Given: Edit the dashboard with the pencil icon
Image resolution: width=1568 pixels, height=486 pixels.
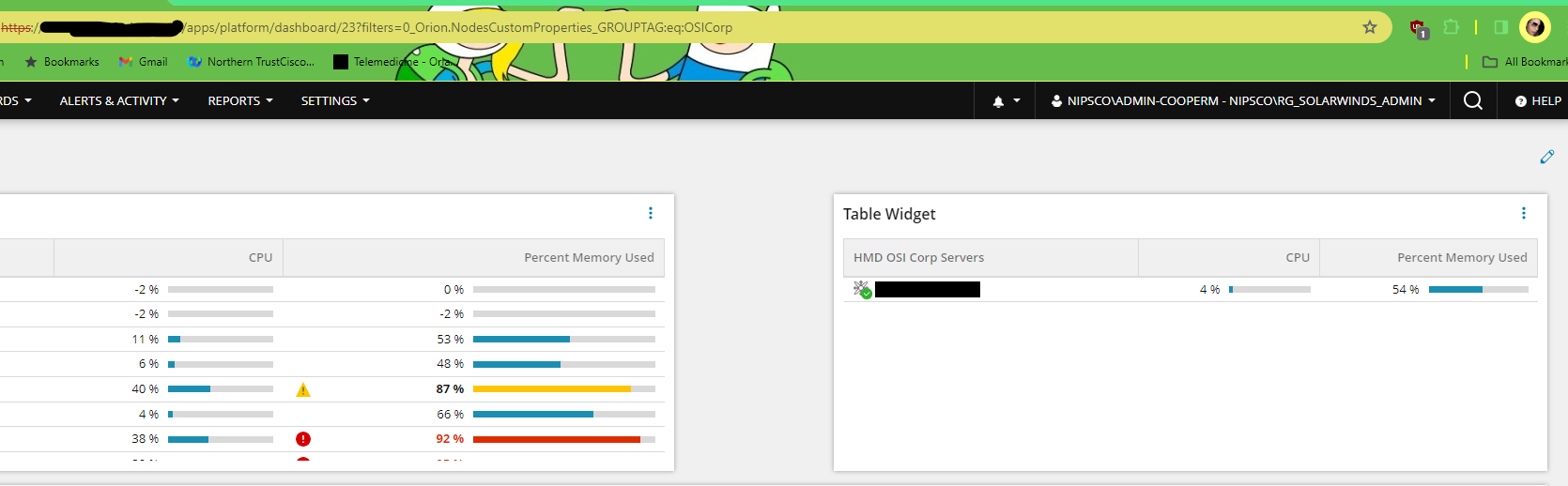Looking at the screenshot, I should (x=1547, y=157).
